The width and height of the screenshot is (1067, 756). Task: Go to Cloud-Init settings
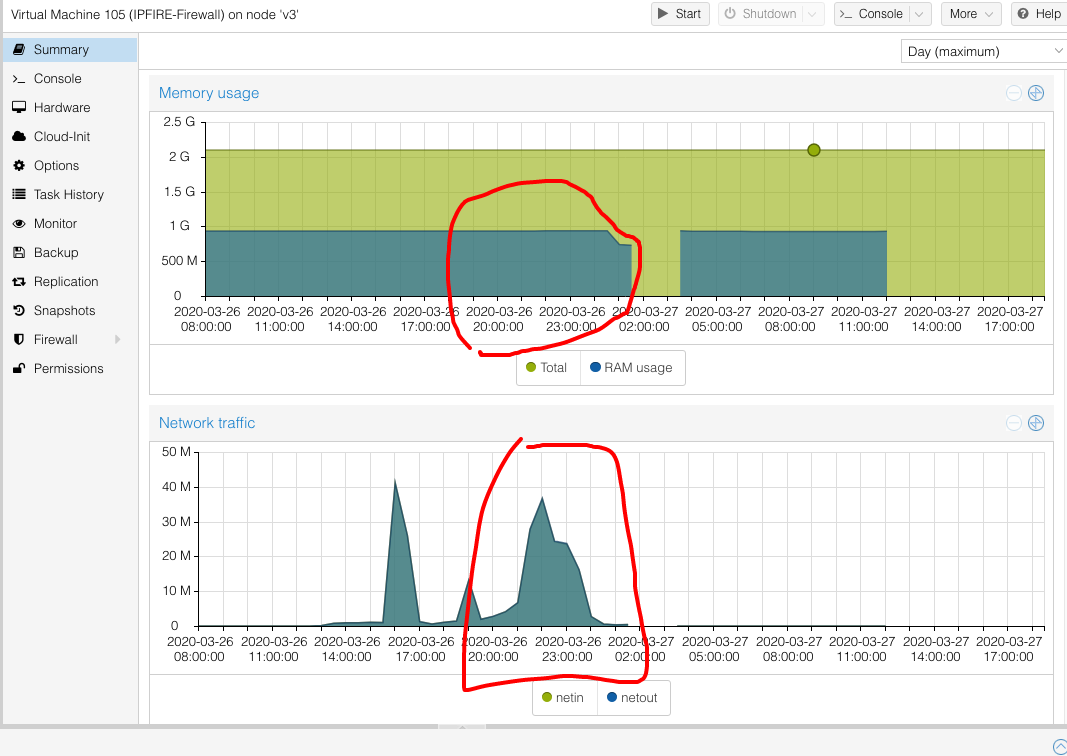click(x=70, y=137)
